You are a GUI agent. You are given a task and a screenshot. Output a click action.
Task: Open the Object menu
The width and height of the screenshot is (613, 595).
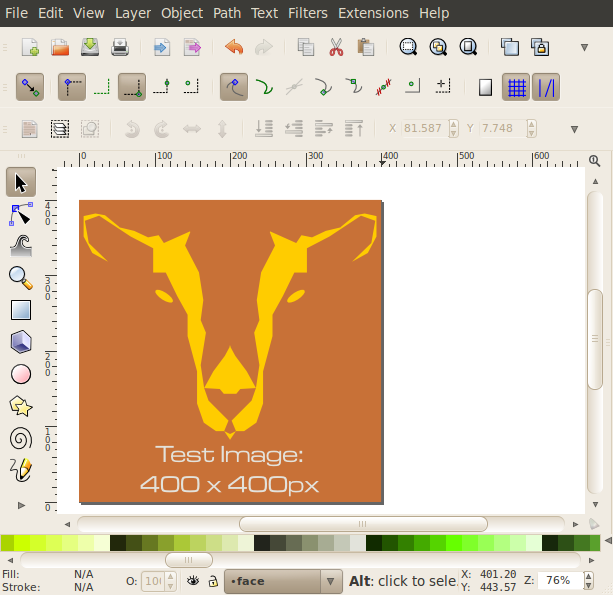pos(182,13)
